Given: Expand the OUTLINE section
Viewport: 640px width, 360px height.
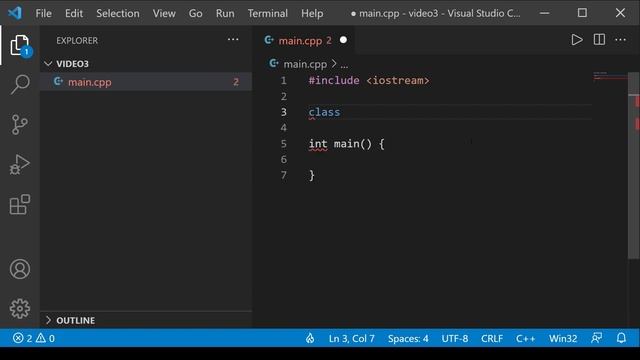Looking at the screenshot, I should pyautogui.click(x=70, y=320).
